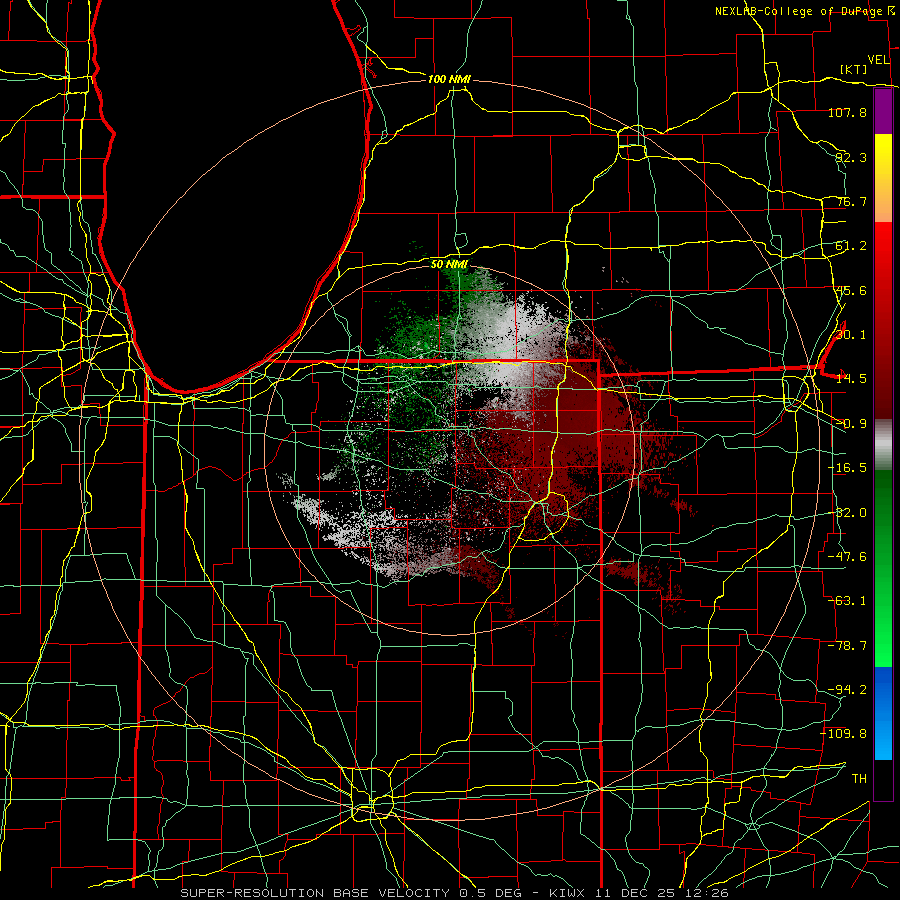The width and height of the screenshot is (900, 900).
Task: Select the 107.8 velocity scale value
Action: [847, 113]
